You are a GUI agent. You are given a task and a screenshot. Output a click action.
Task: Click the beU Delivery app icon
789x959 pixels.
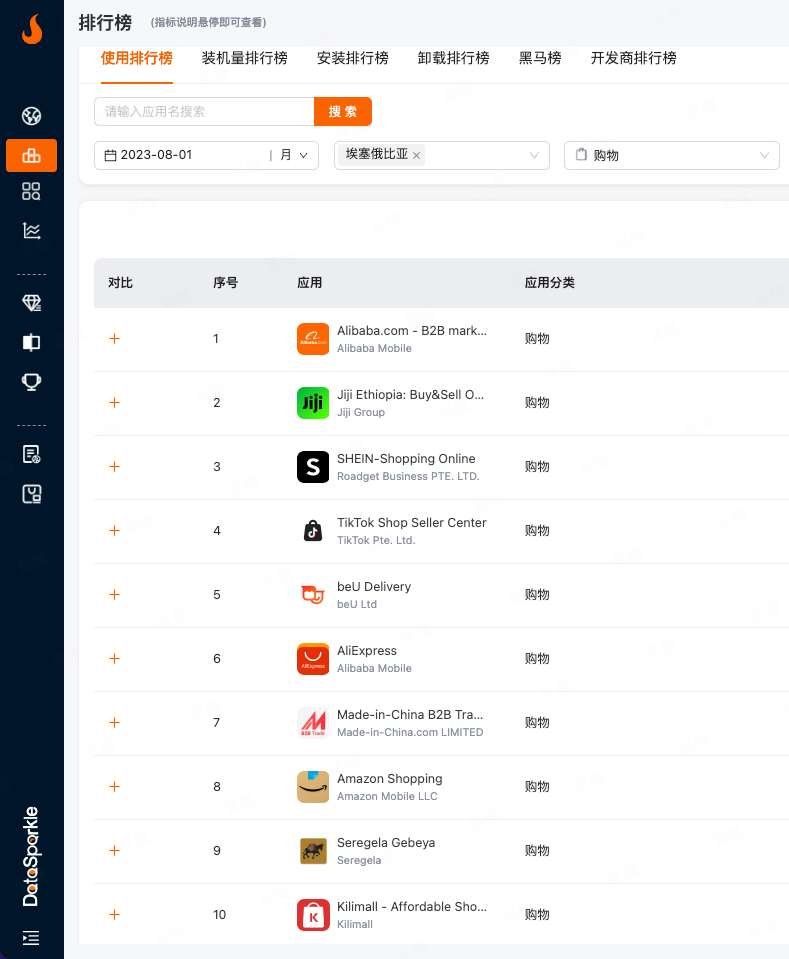click(x=313, y=595)
